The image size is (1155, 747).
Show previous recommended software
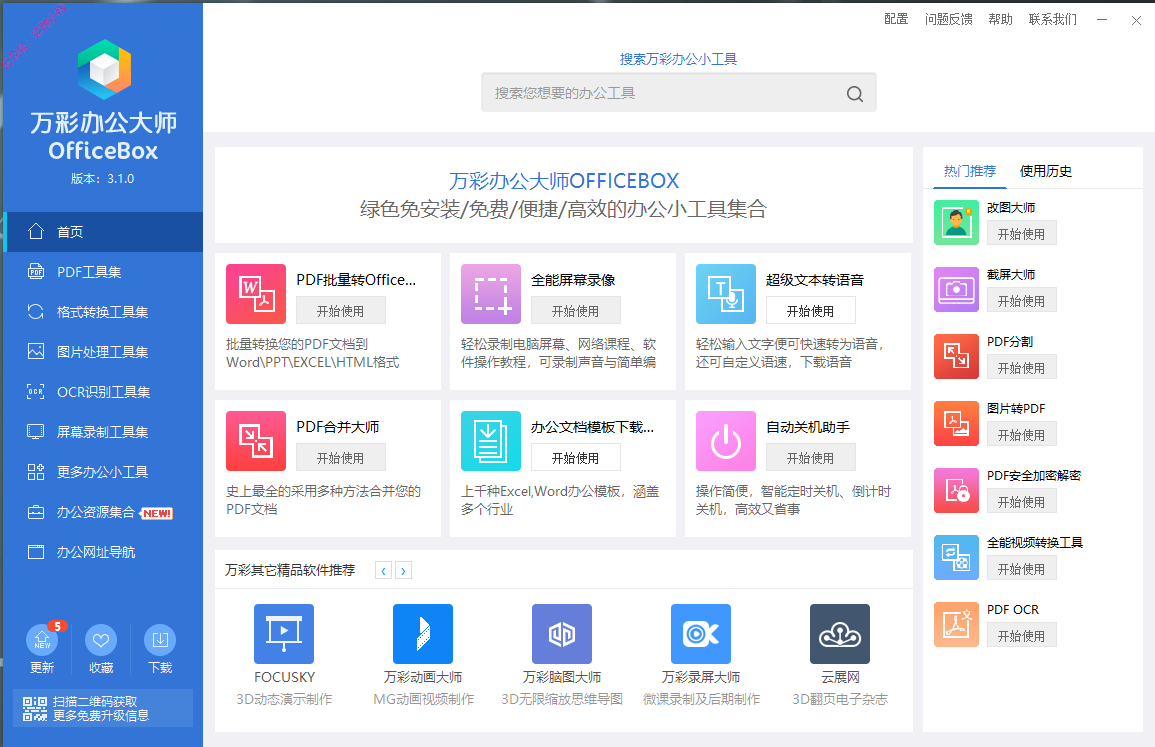(x=383, y=570)
